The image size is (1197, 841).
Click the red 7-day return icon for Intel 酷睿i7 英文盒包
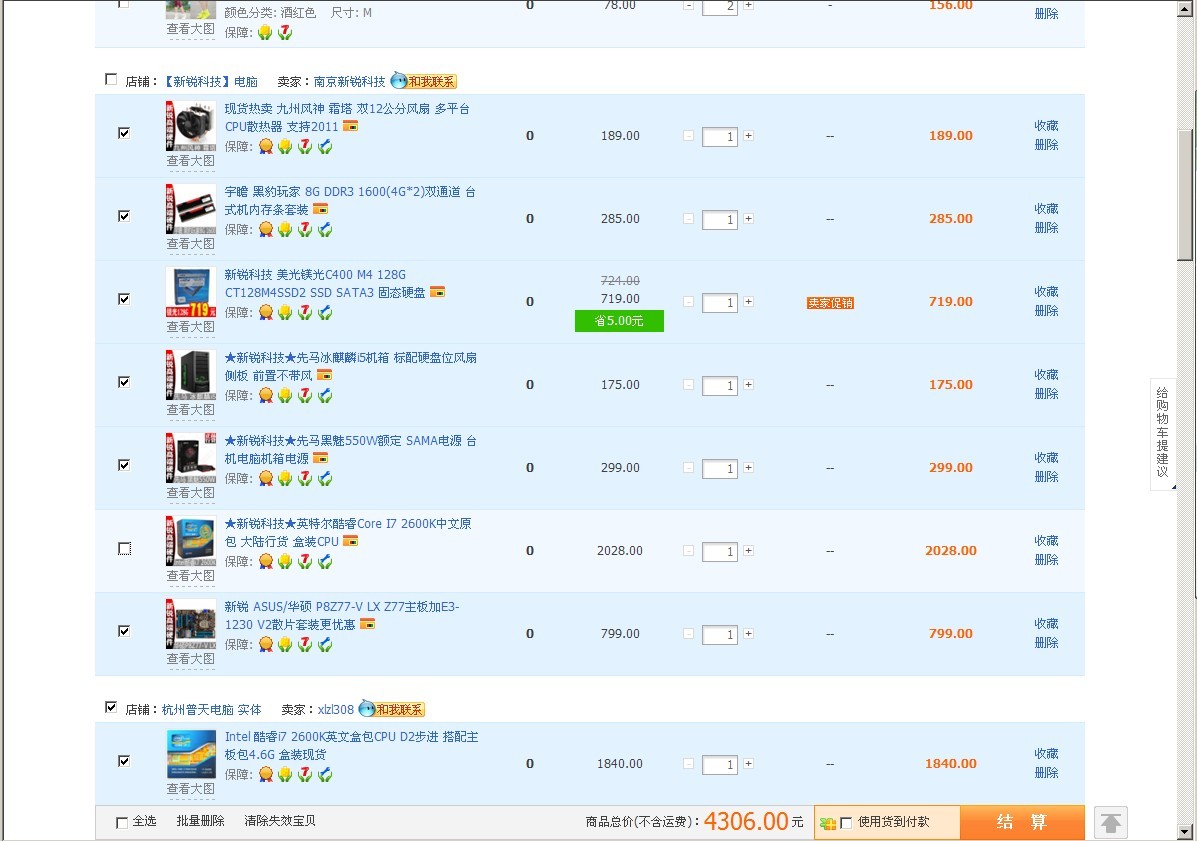pyautogui.click(x=305, y=775)
